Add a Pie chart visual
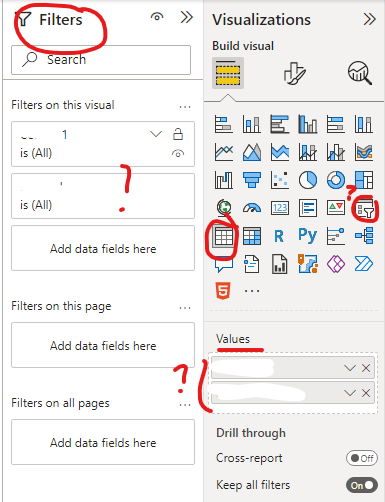Viewport: 385px width, 502px height. (x=308, y=180)
